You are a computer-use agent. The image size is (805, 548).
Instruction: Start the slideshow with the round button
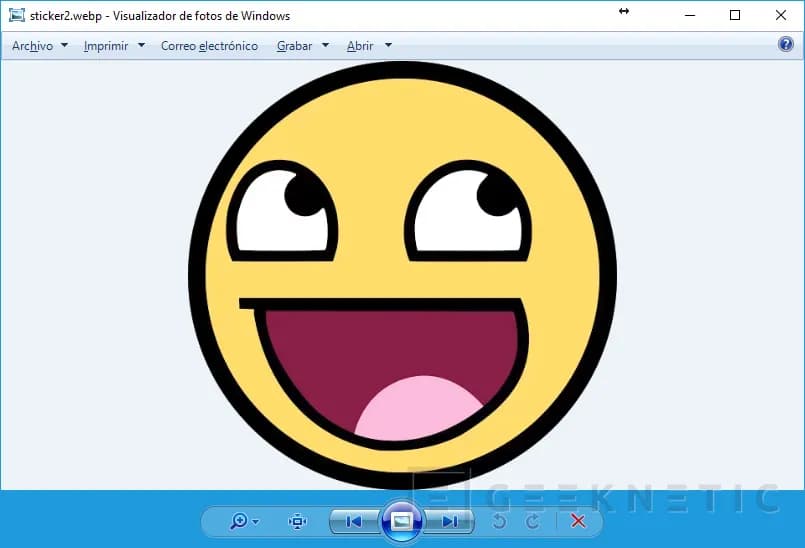tap(401, 521)
